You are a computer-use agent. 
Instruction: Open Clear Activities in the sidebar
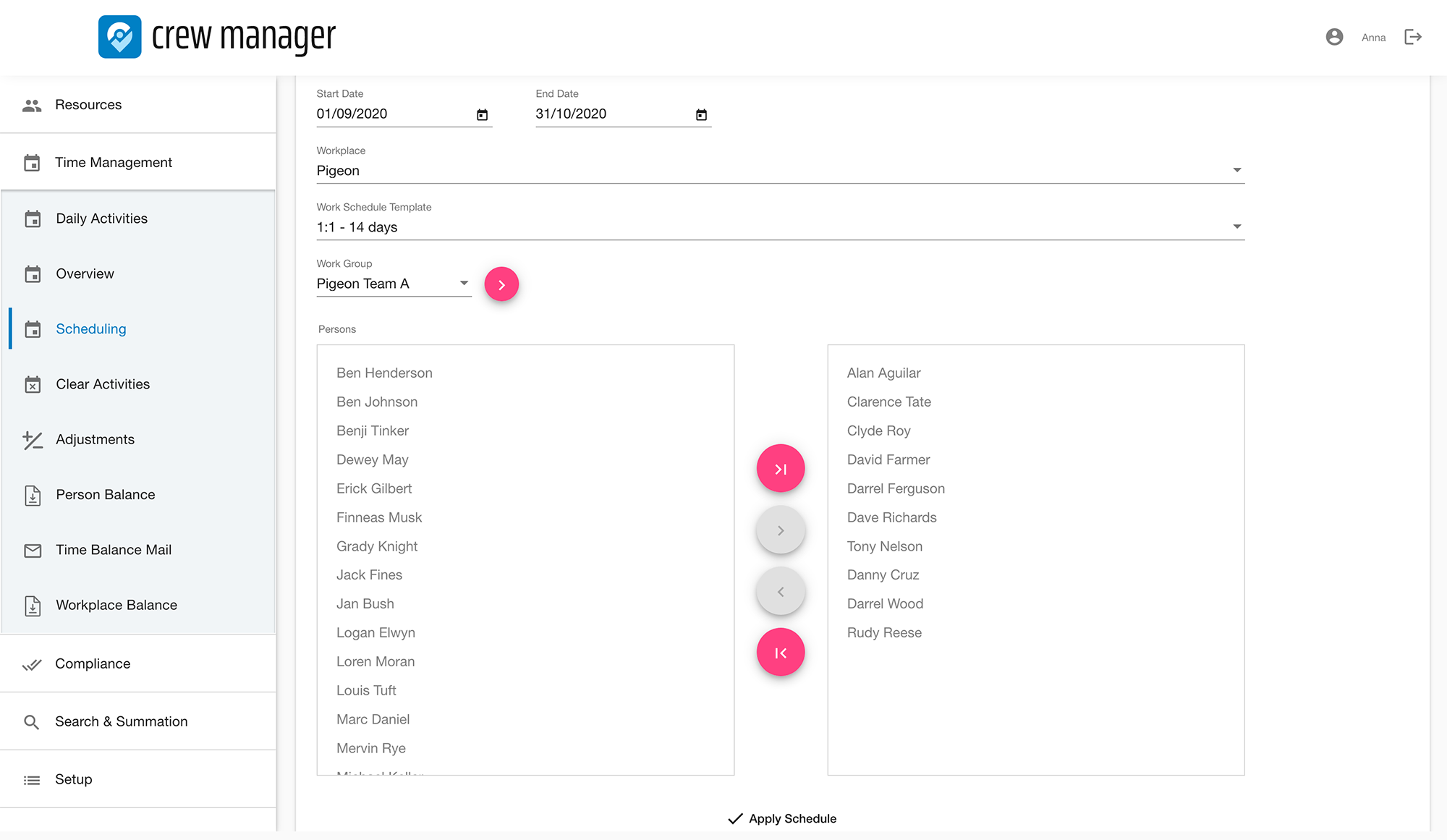click(103, 384)
